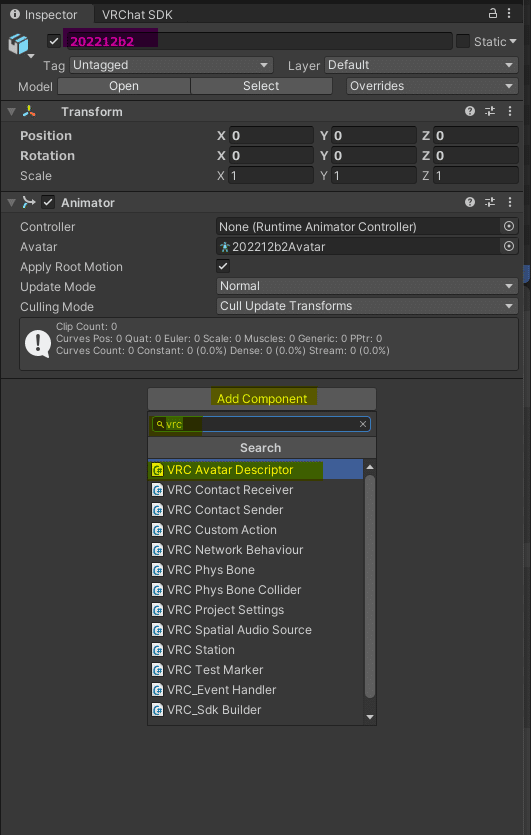Click the VRC Contact Receiver script icon
The height and width of the screenshot is (835, 531).
pyautogui.click(x=157, y=490)
